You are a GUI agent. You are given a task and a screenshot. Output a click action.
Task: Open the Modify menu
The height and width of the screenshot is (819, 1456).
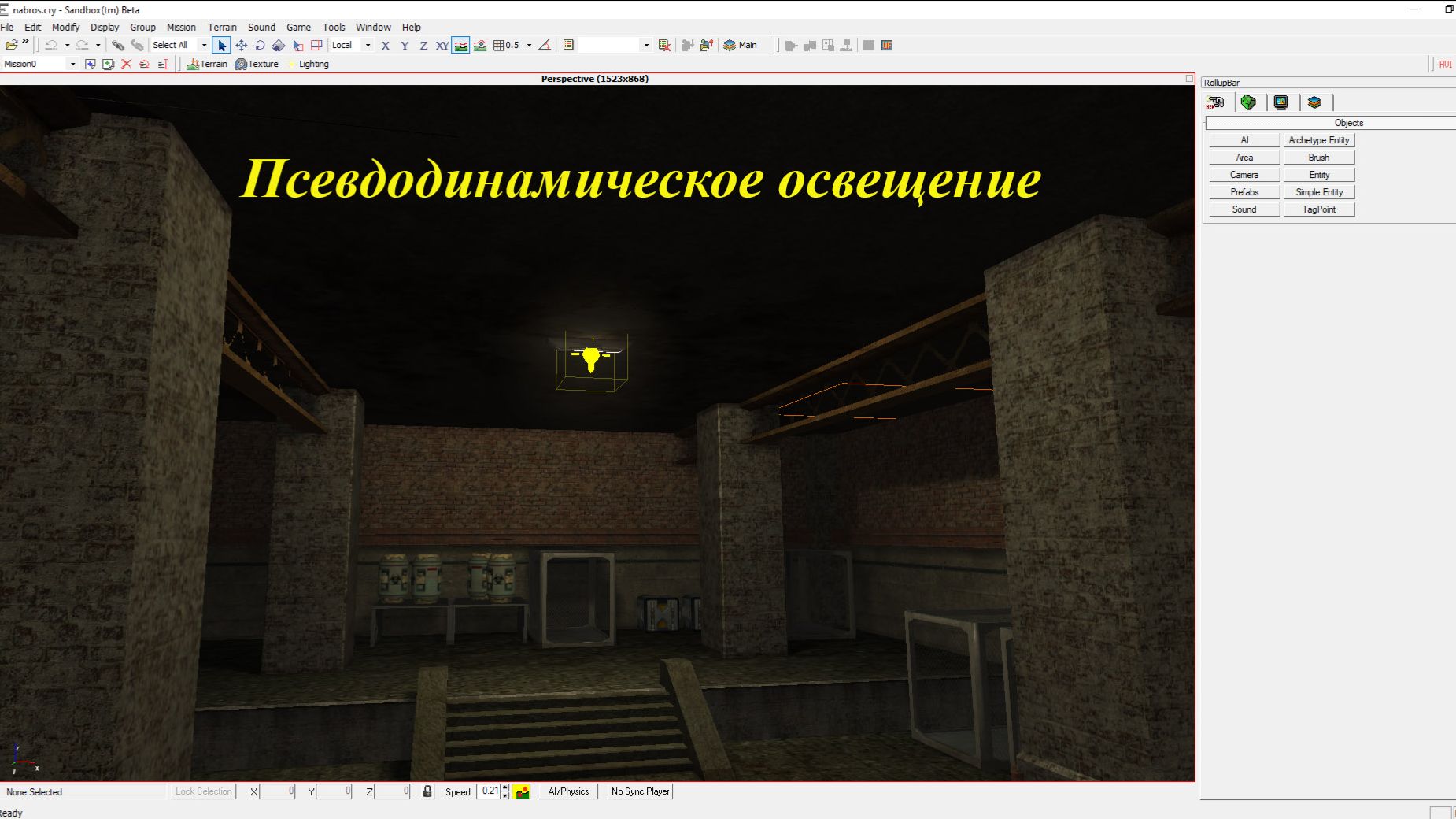click(x=66, y=27)
